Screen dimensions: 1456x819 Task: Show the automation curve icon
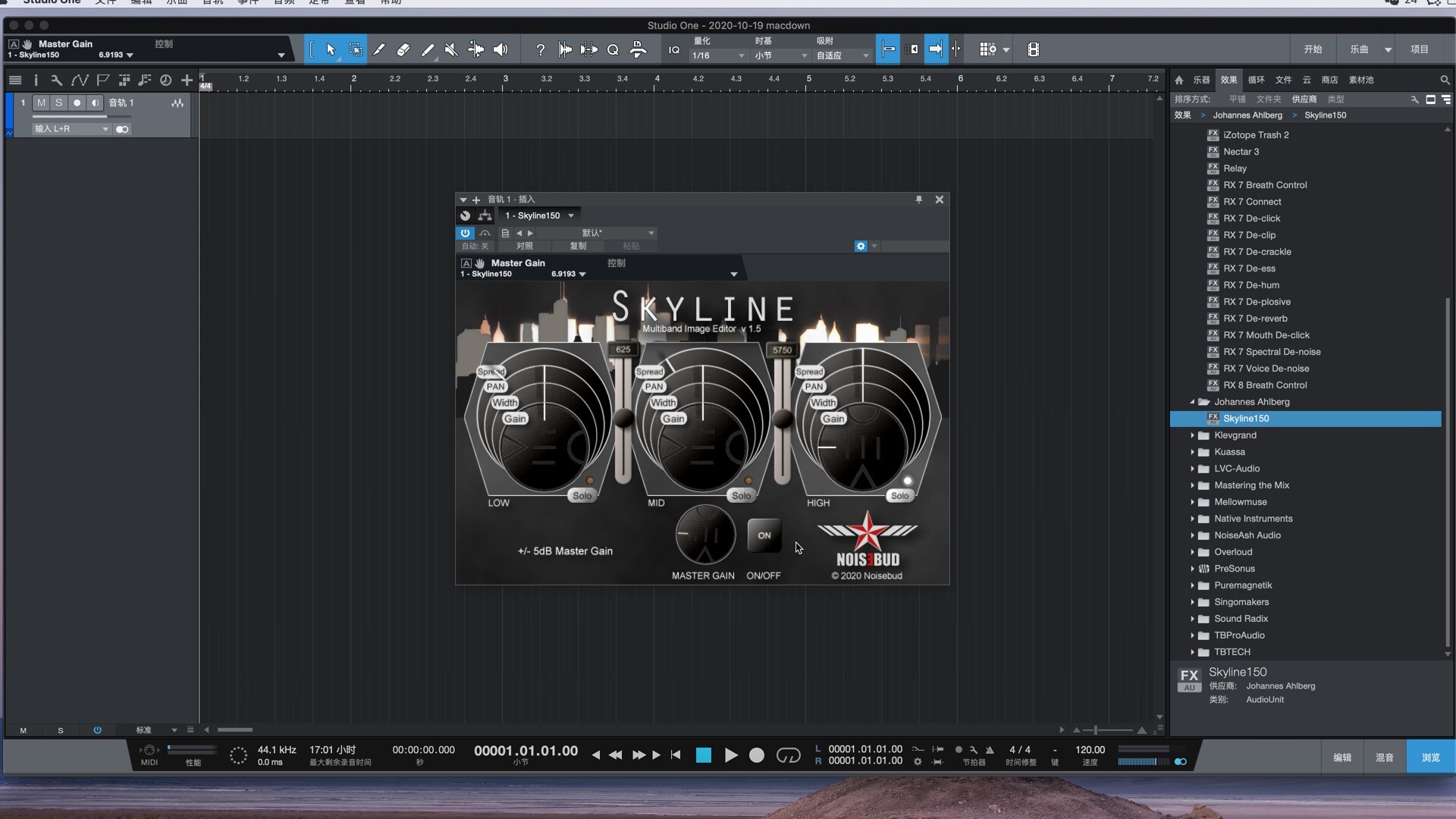(x=80, y=80)
